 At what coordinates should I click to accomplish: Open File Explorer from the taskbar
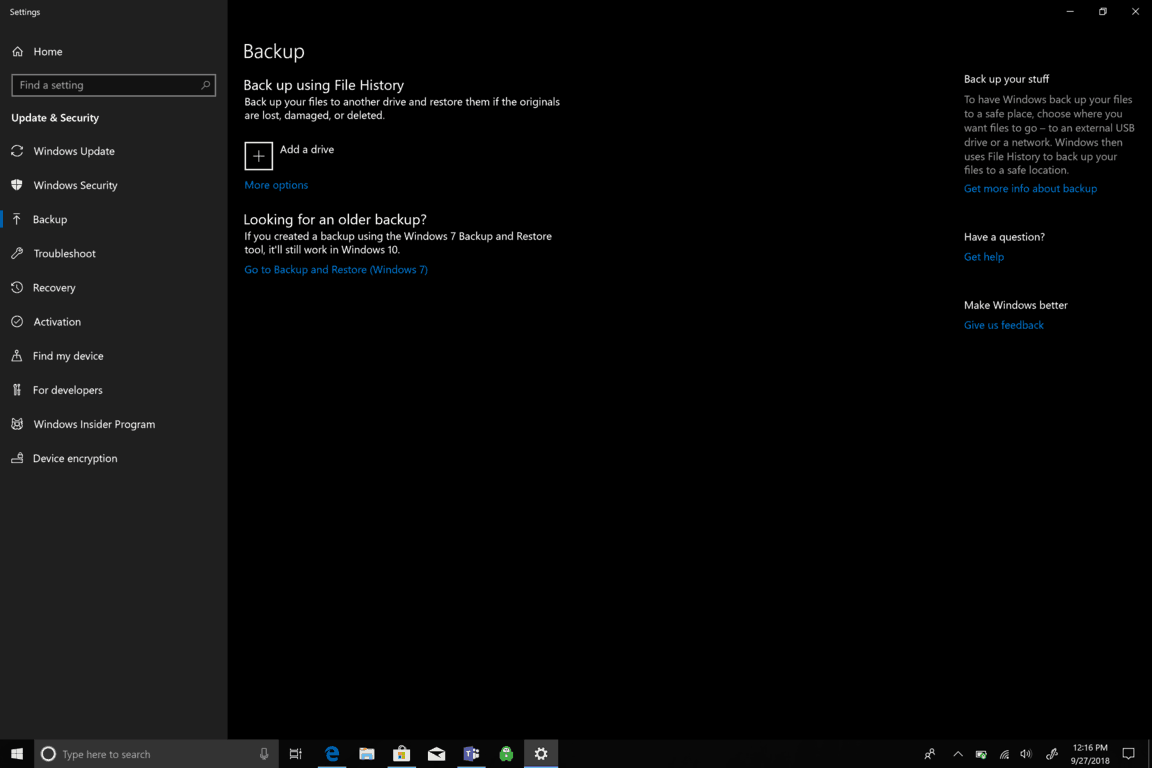(367, 754)
